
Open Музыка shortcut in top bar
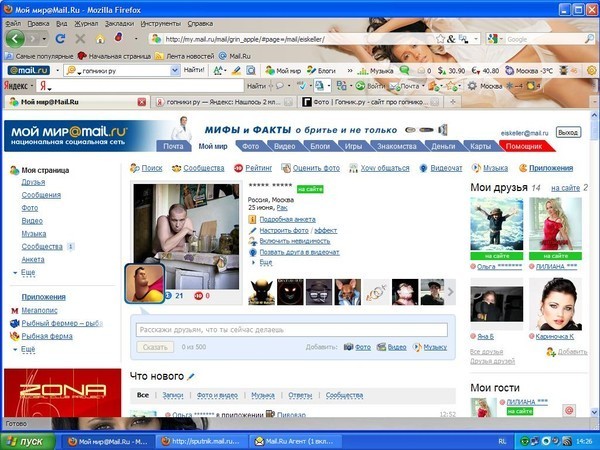pyautogui.click(x=490, y=168)
